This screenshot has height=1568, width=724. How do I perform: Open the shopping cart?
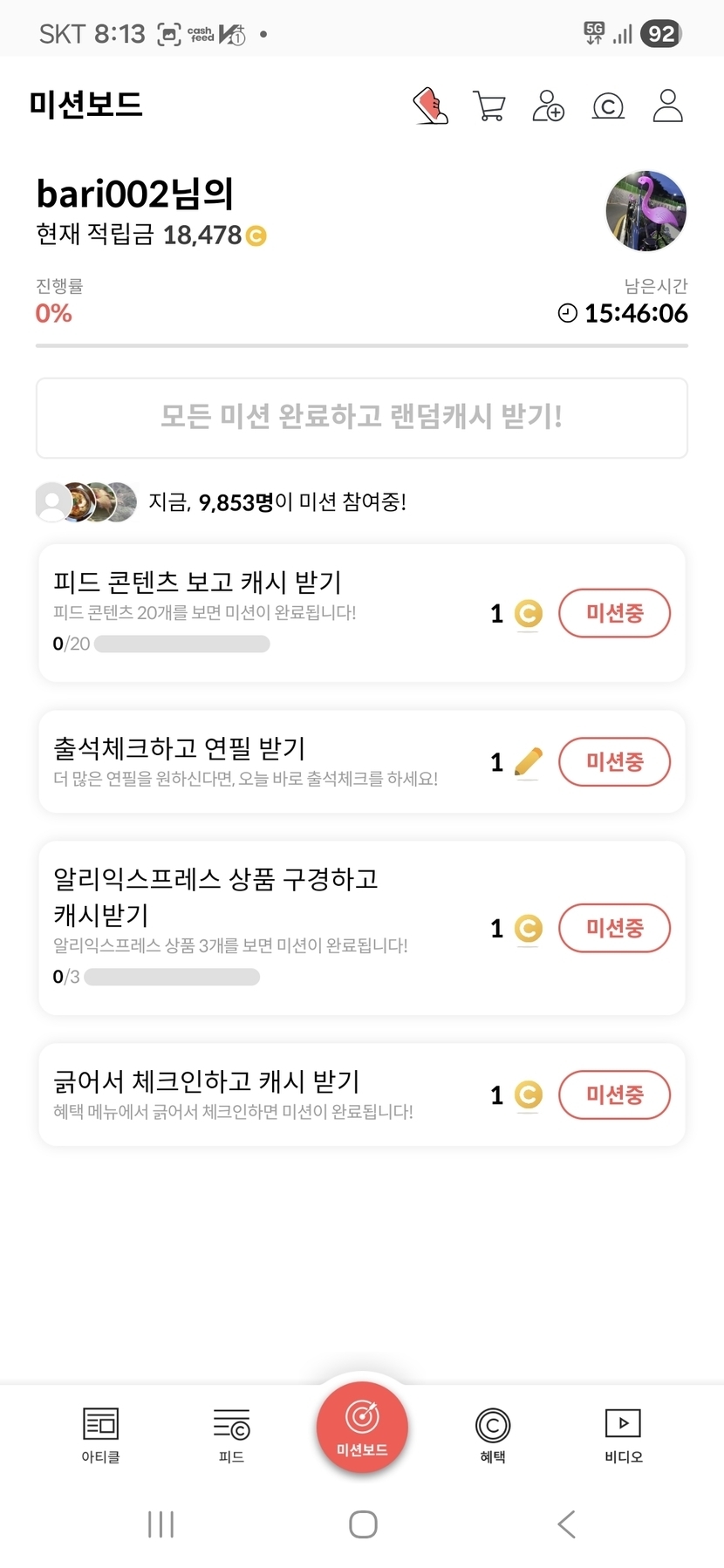489,106
